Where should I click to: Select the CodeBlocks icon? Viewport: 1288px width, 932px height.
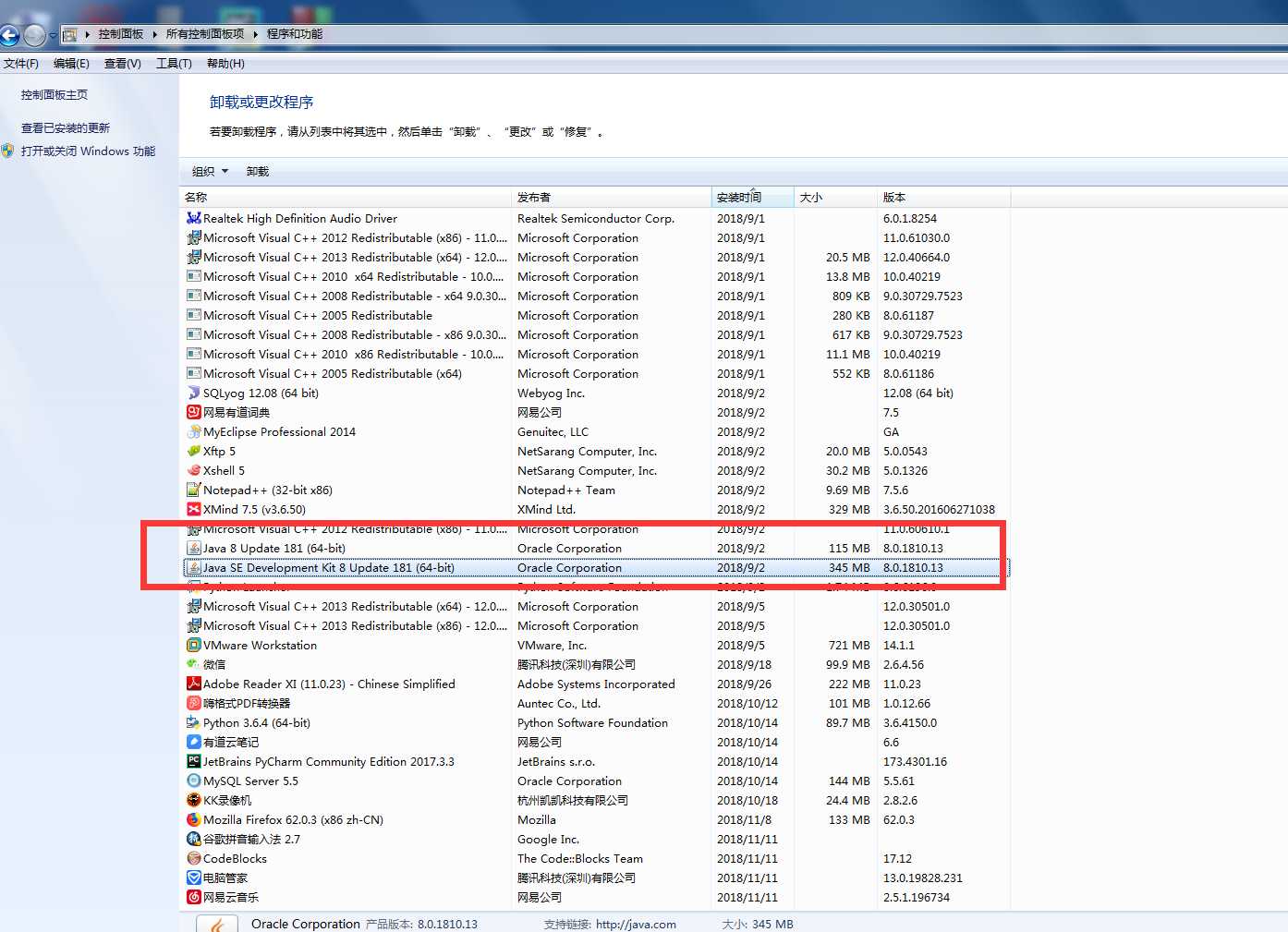[x=194, y=858]
